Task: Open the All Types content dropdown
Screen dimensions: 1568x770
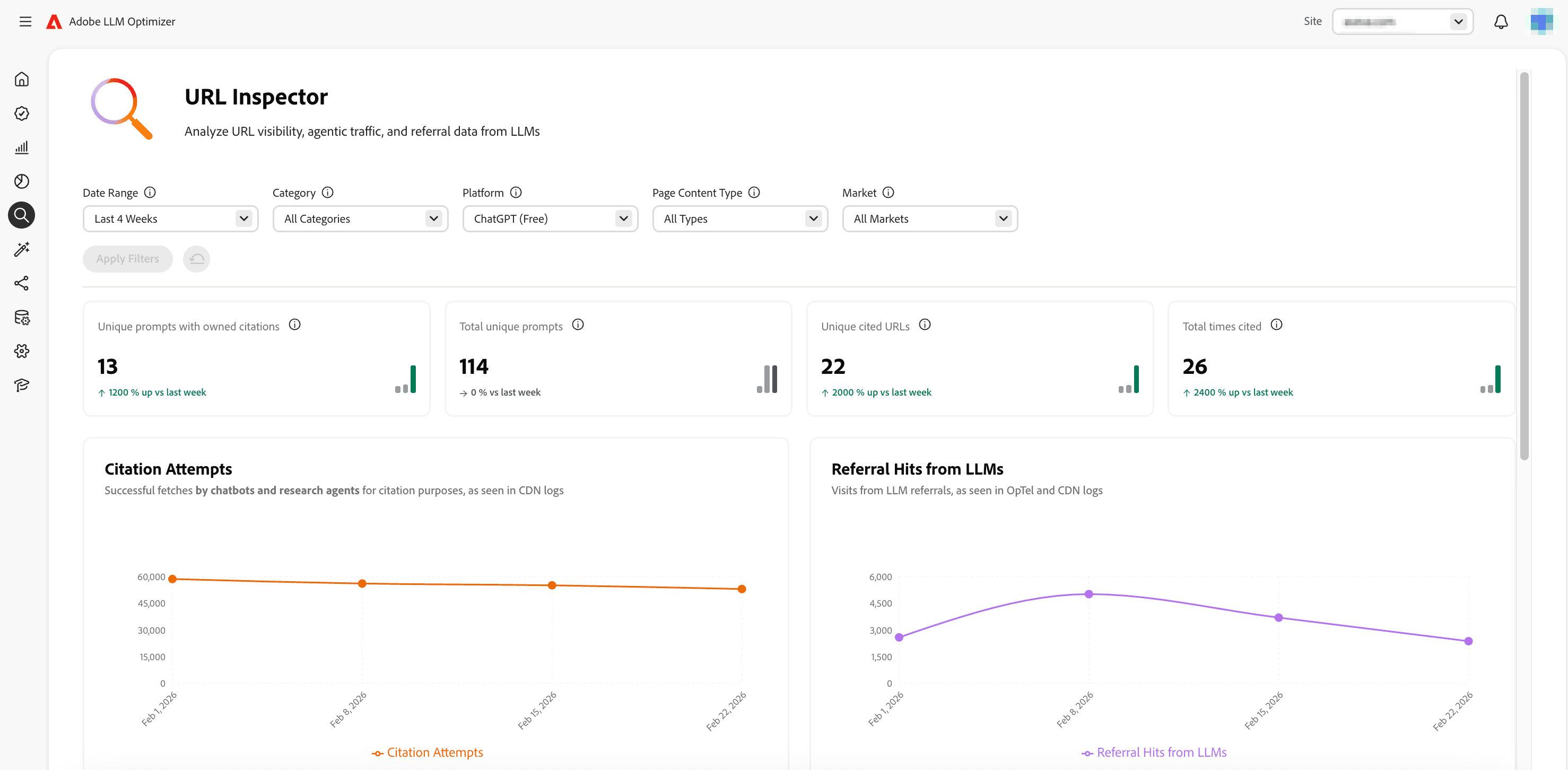Action: click(x=740, y=219)
